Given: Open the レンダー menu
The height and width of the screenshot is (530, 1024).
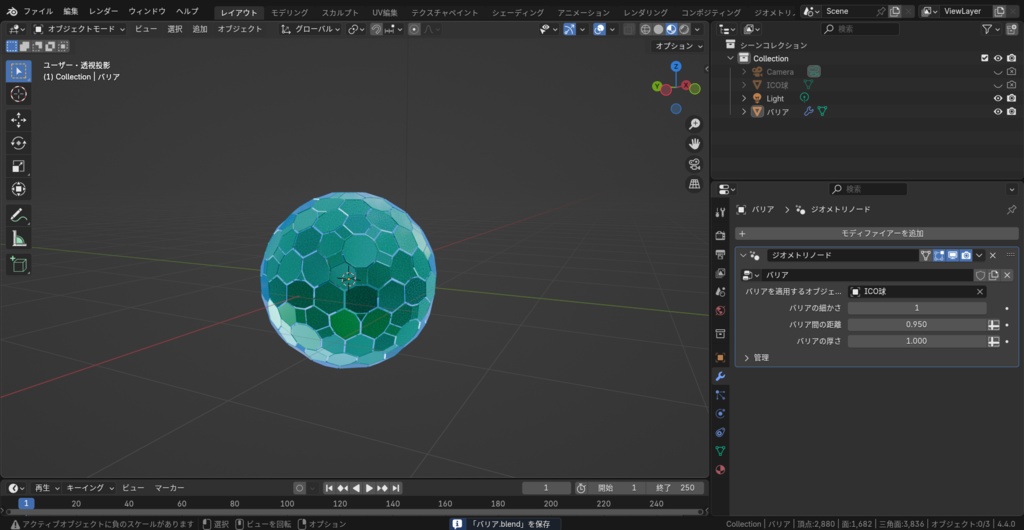Looking at the screenshot, I should 104,12.
